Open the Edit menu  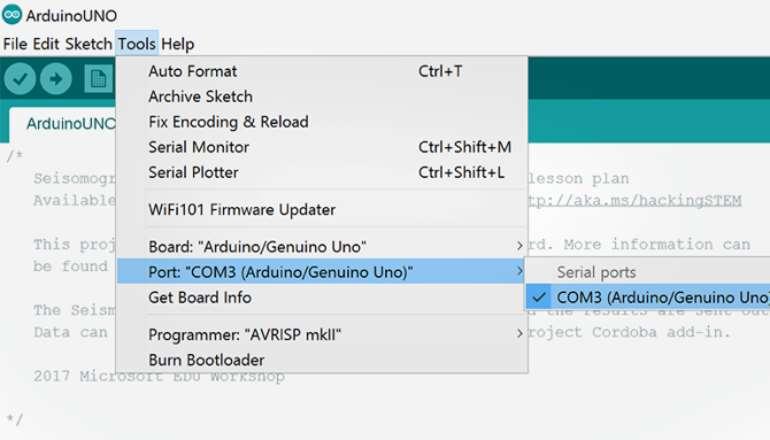pos(46,44)
